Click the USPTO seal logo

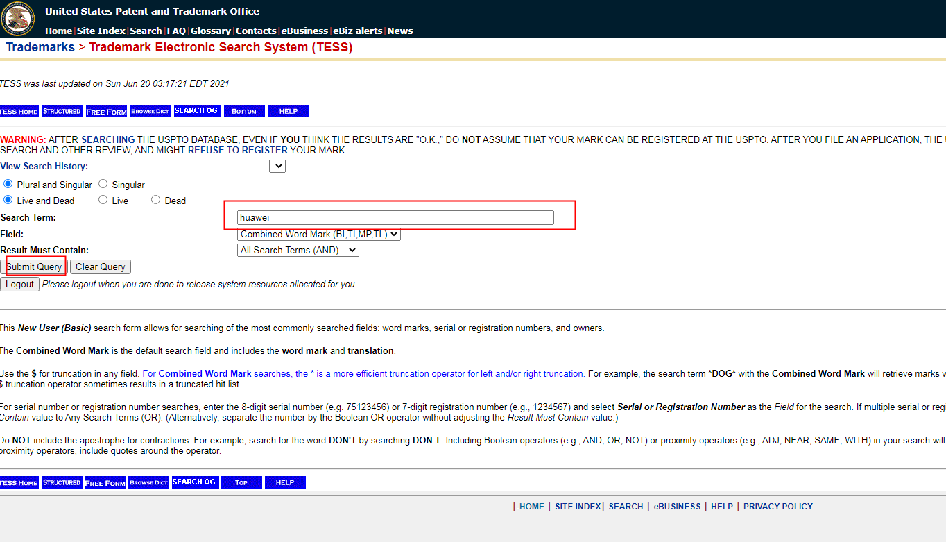18,18
